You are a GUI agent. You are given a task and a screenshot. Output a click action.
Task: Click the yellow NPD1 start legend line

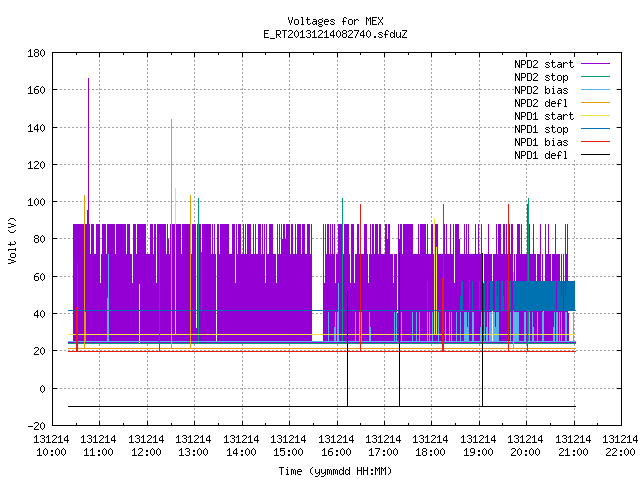point(596,116)
